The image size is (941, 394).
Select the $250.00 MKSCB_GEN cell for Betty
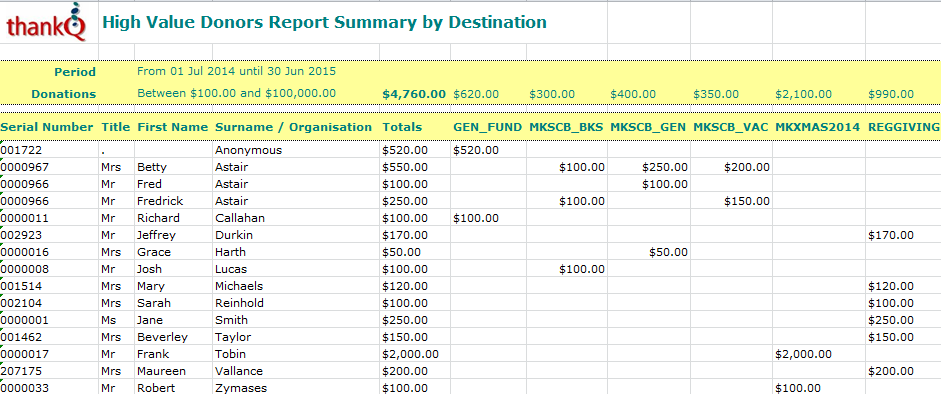coord(665,167)
